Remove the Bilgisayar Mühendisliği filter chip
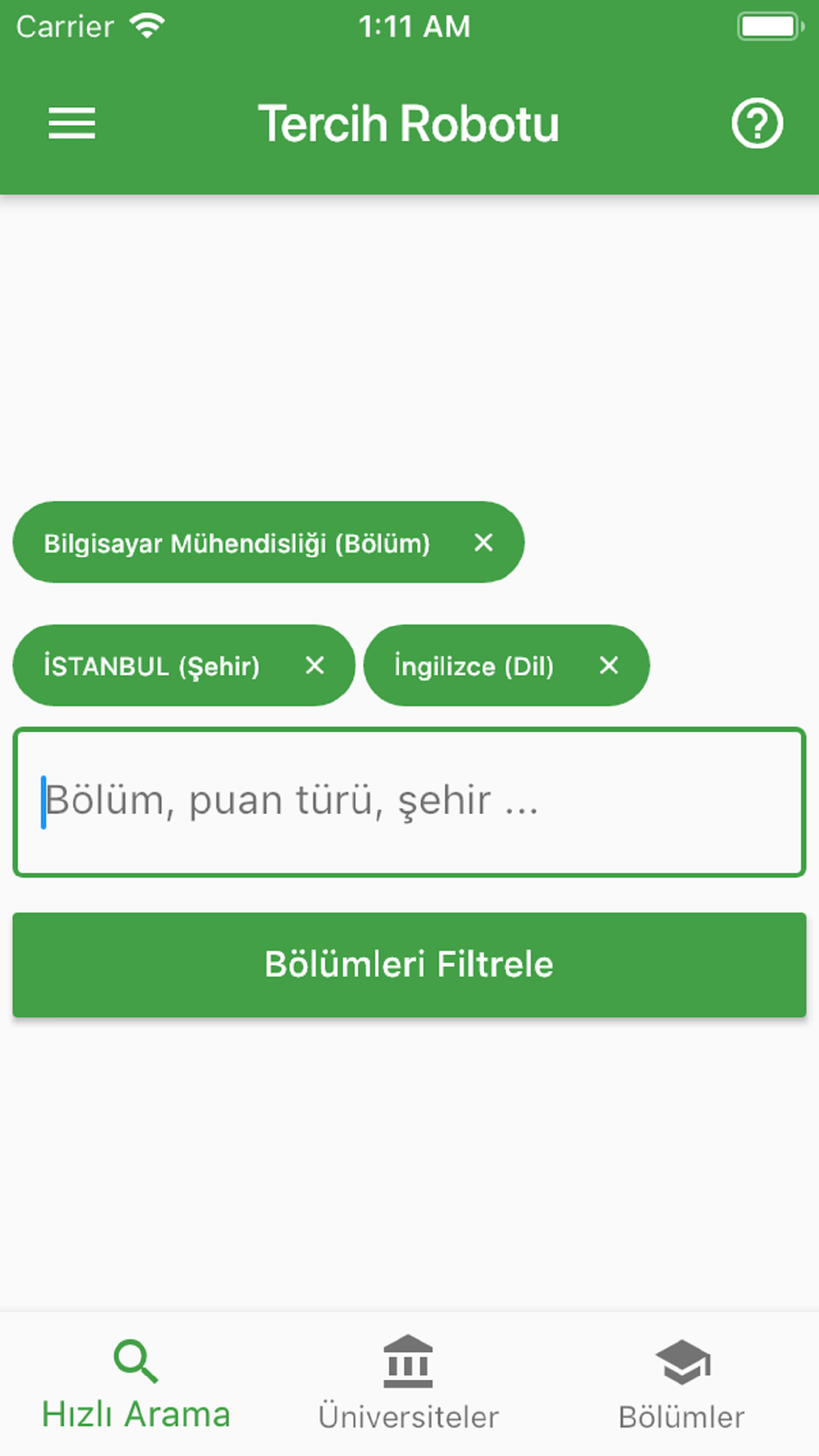 point(483,542)
